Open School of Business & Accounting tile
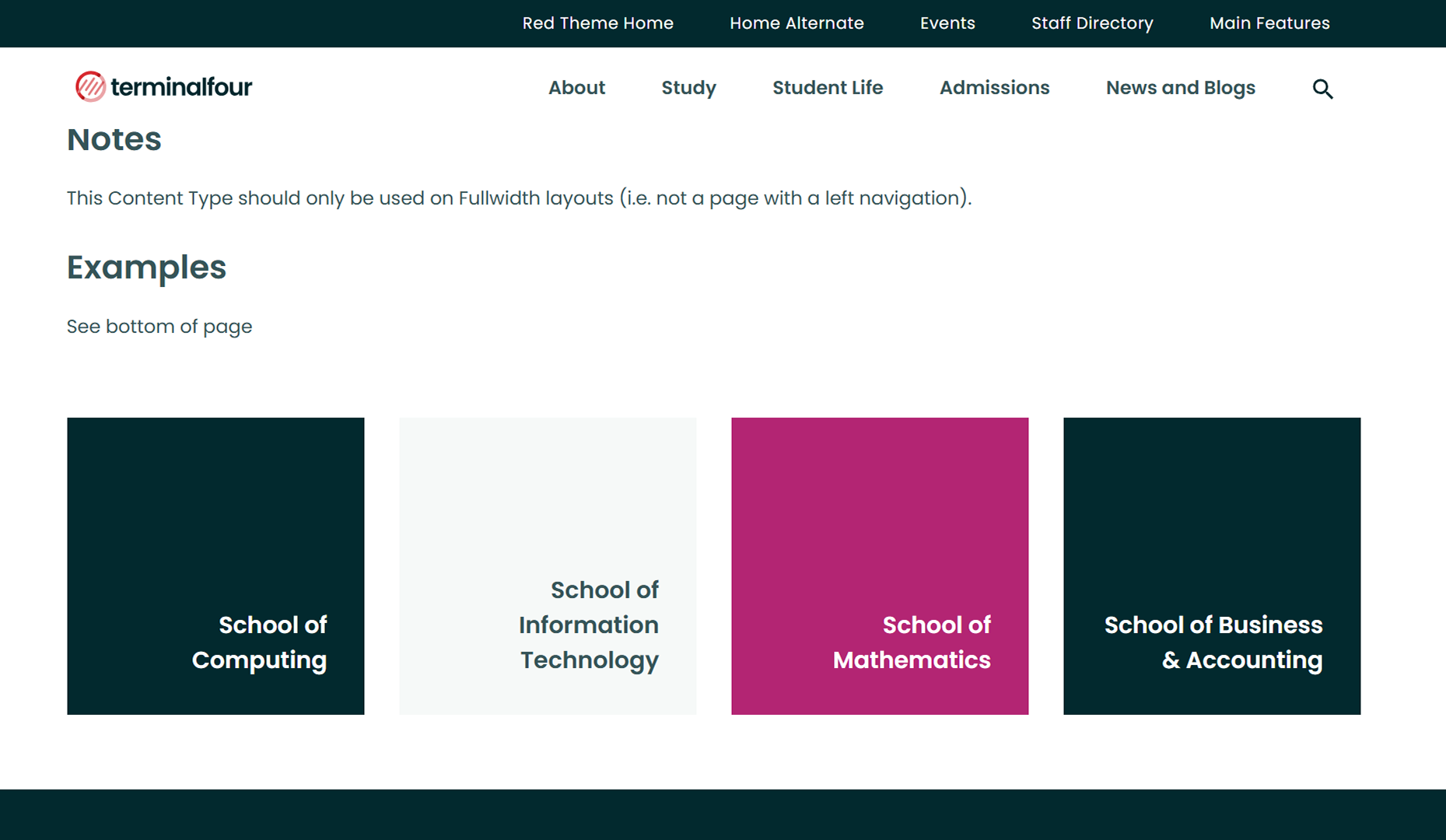Screen dimensions: 1446x840 tap(1212, 565)
